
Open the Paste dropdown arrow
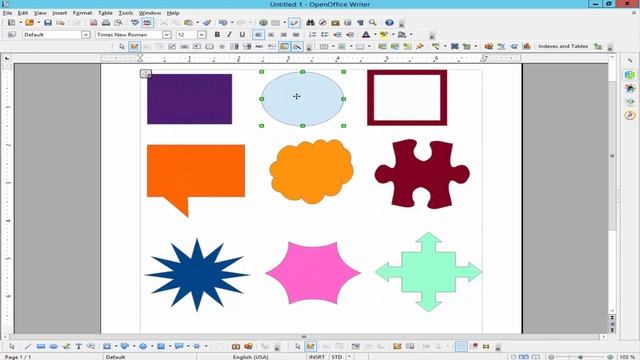point(197,23)
